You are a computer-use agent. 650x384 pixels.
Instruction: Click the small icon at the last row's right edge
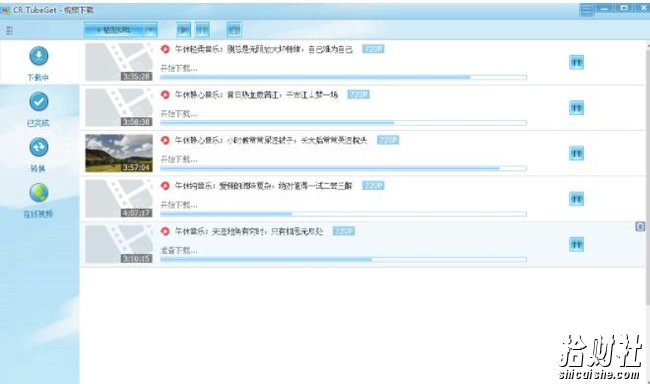click(x=640, y=226)
